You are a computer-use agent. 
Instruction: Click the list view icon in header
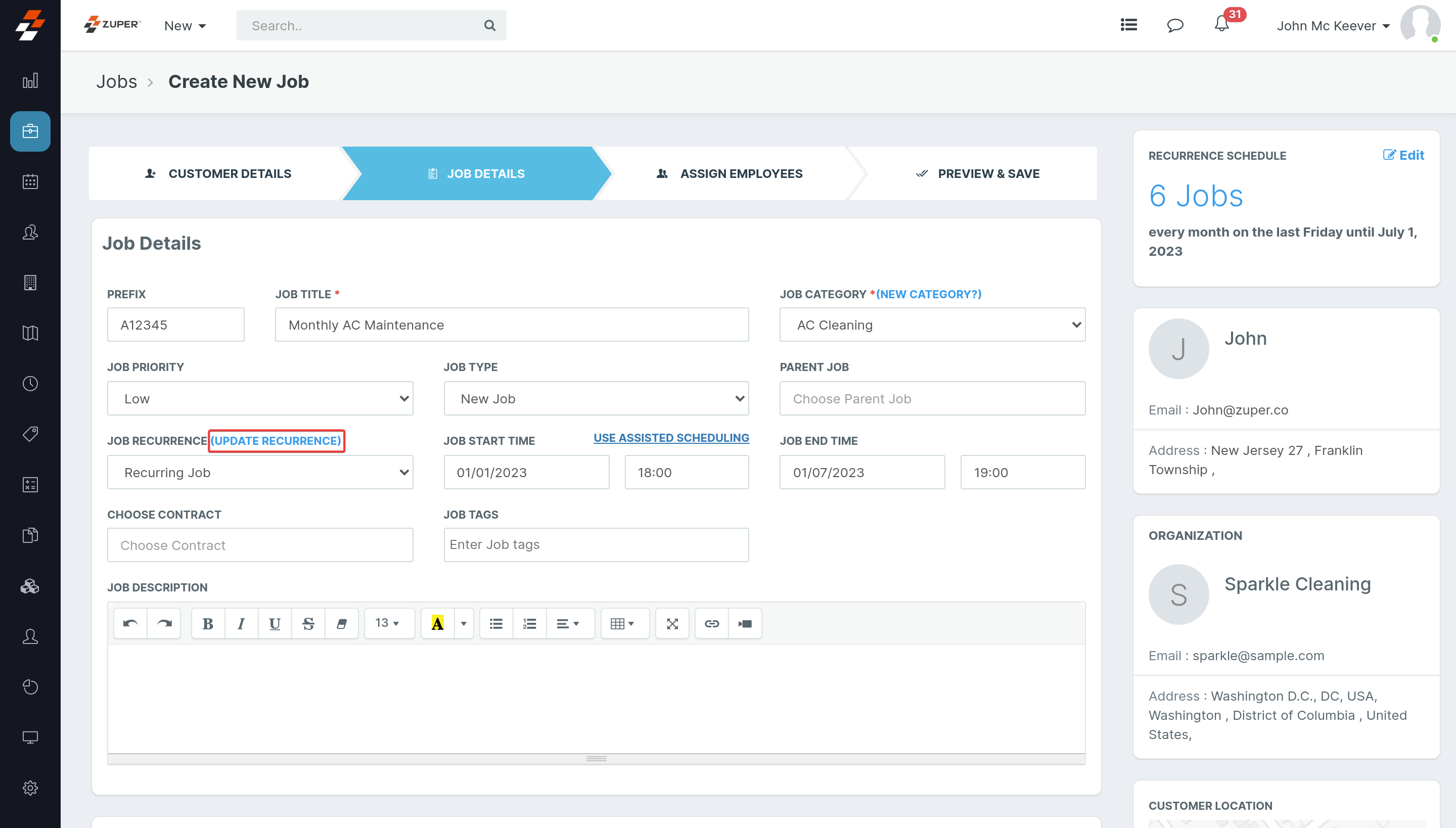coord(1128,25)
